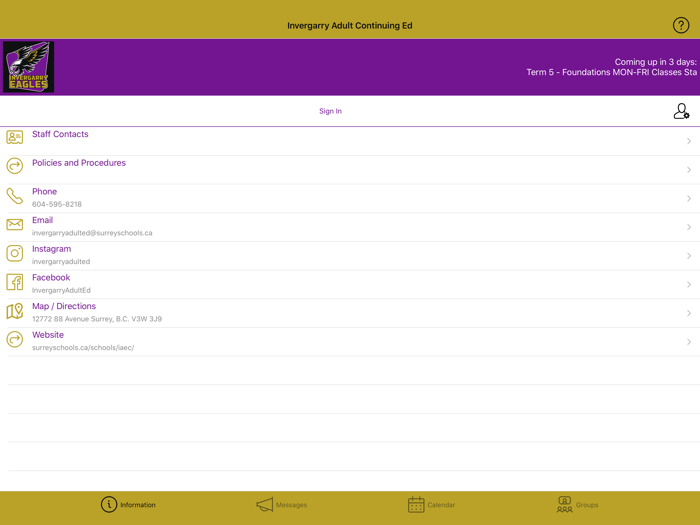Select the Website heading
Image resolution: width=700 pixels, height=525 pixels.
(x=48, y=335)
